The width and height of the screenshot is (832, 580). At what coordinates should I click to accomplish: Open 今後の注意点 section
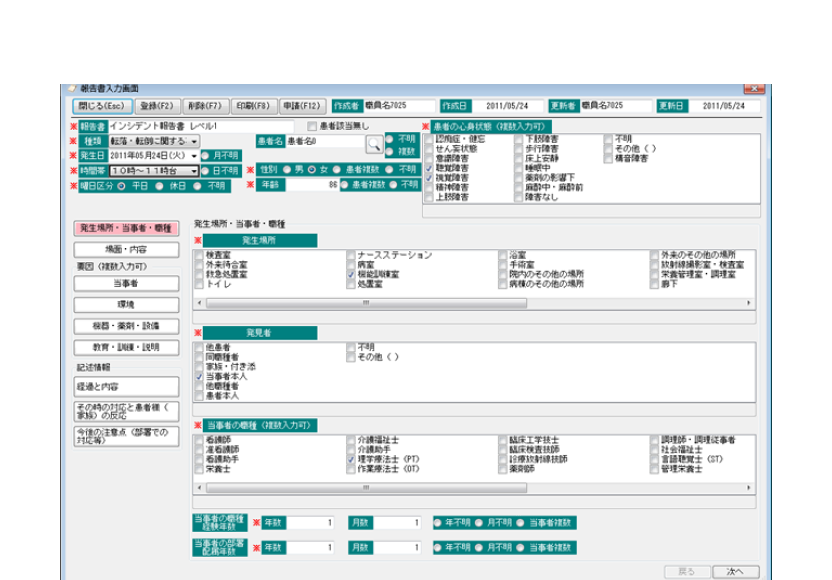coord(126,436)
